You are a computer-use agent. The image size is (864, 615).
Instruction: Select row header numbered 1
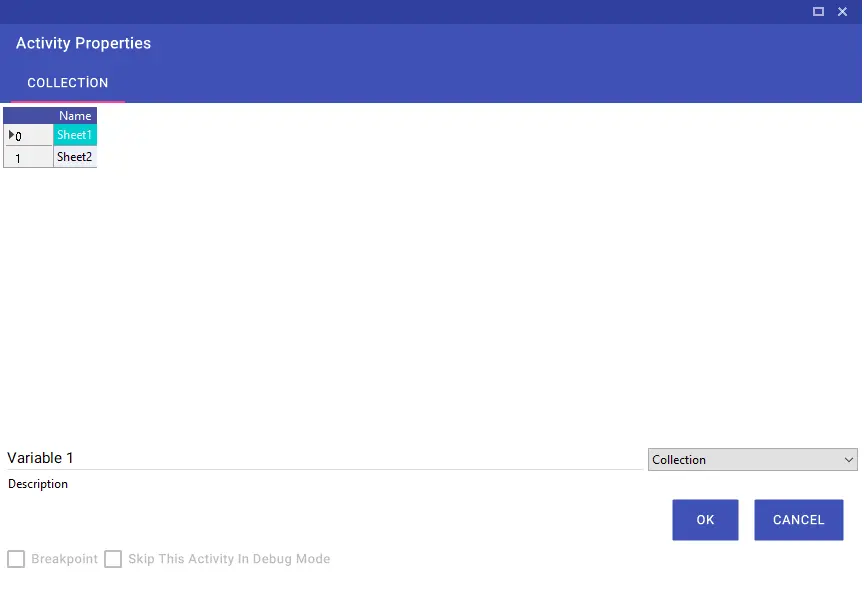pos(28,158)
